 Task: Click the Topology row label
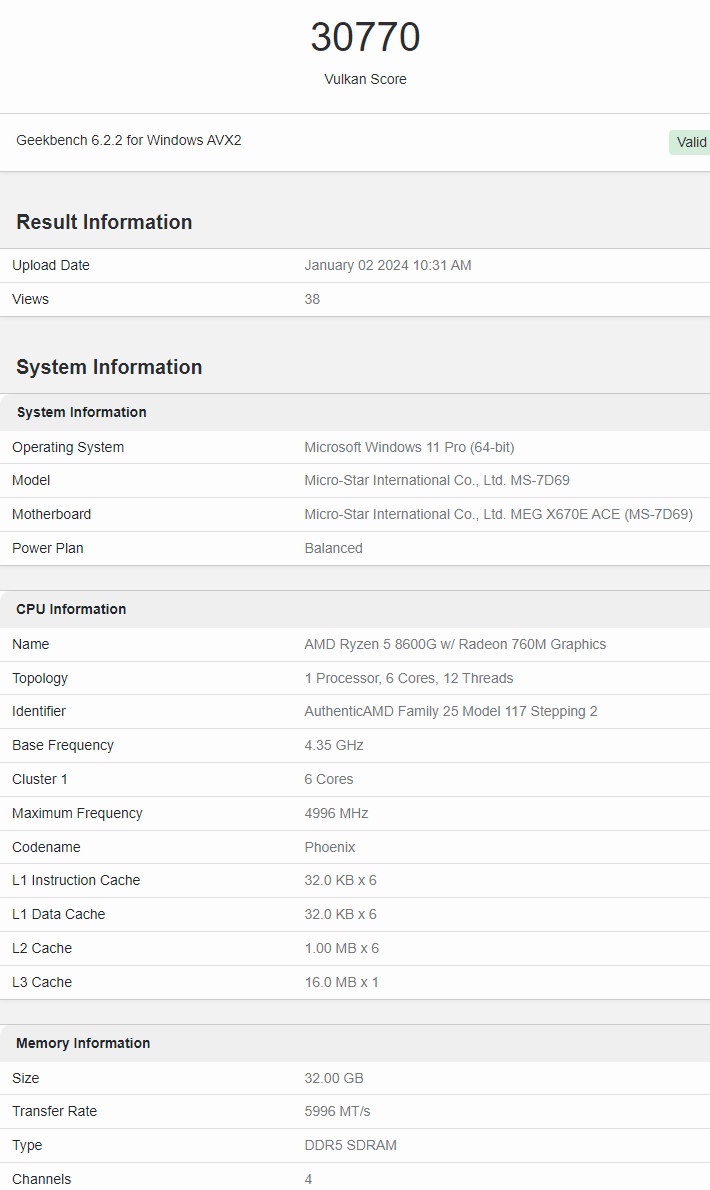click(39, 678)
